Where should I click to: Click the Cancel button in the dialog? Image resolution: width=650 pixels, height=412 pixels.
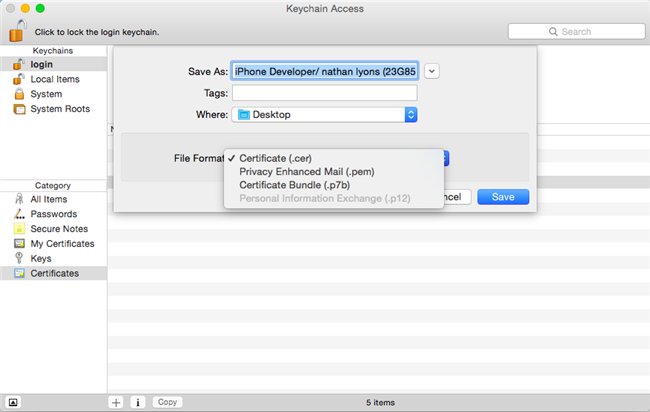tap(458, 197)
